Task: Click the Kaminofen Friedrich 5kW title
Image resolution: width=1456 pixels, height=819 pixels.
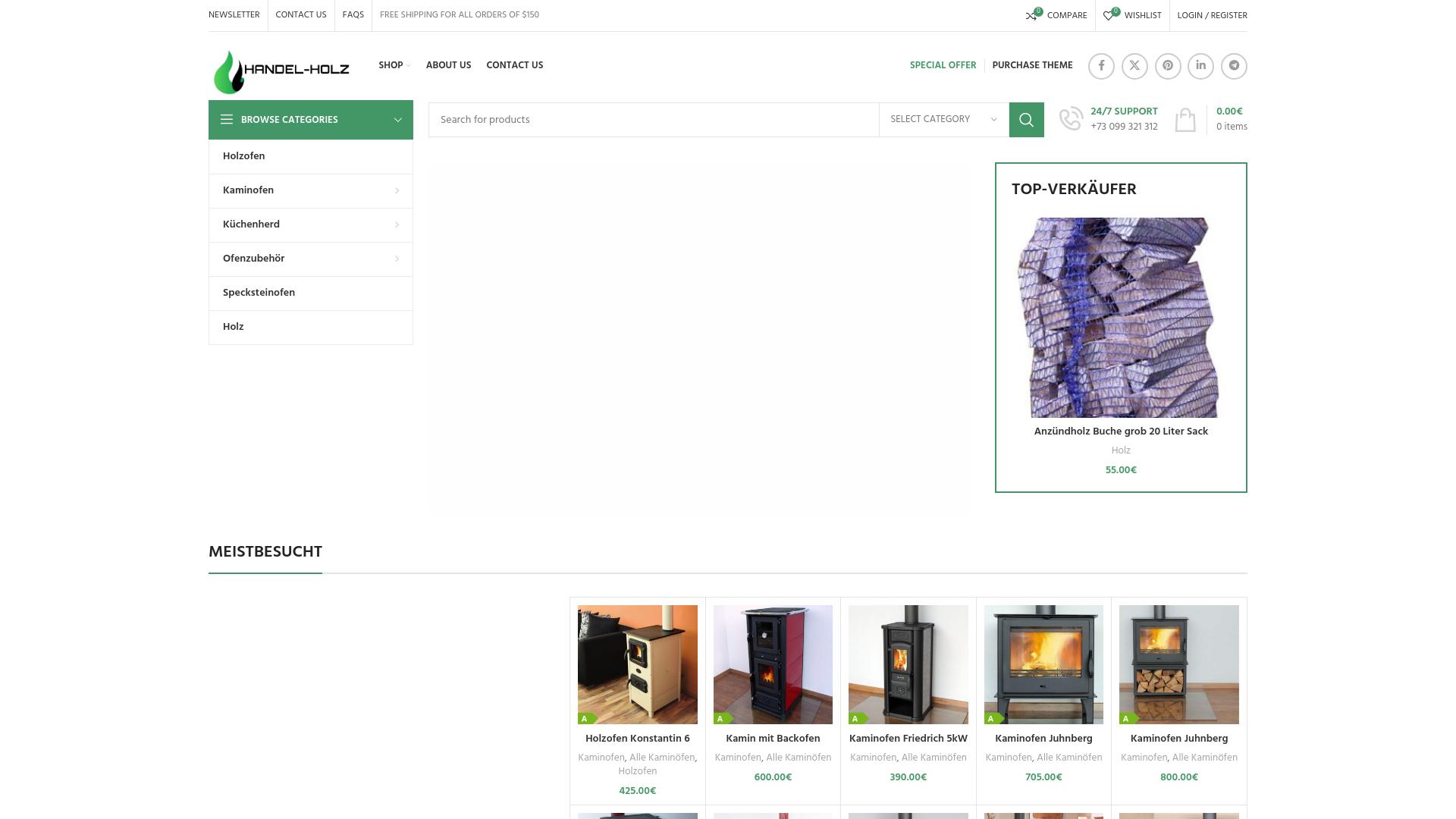Action: (x=908, y=739)
